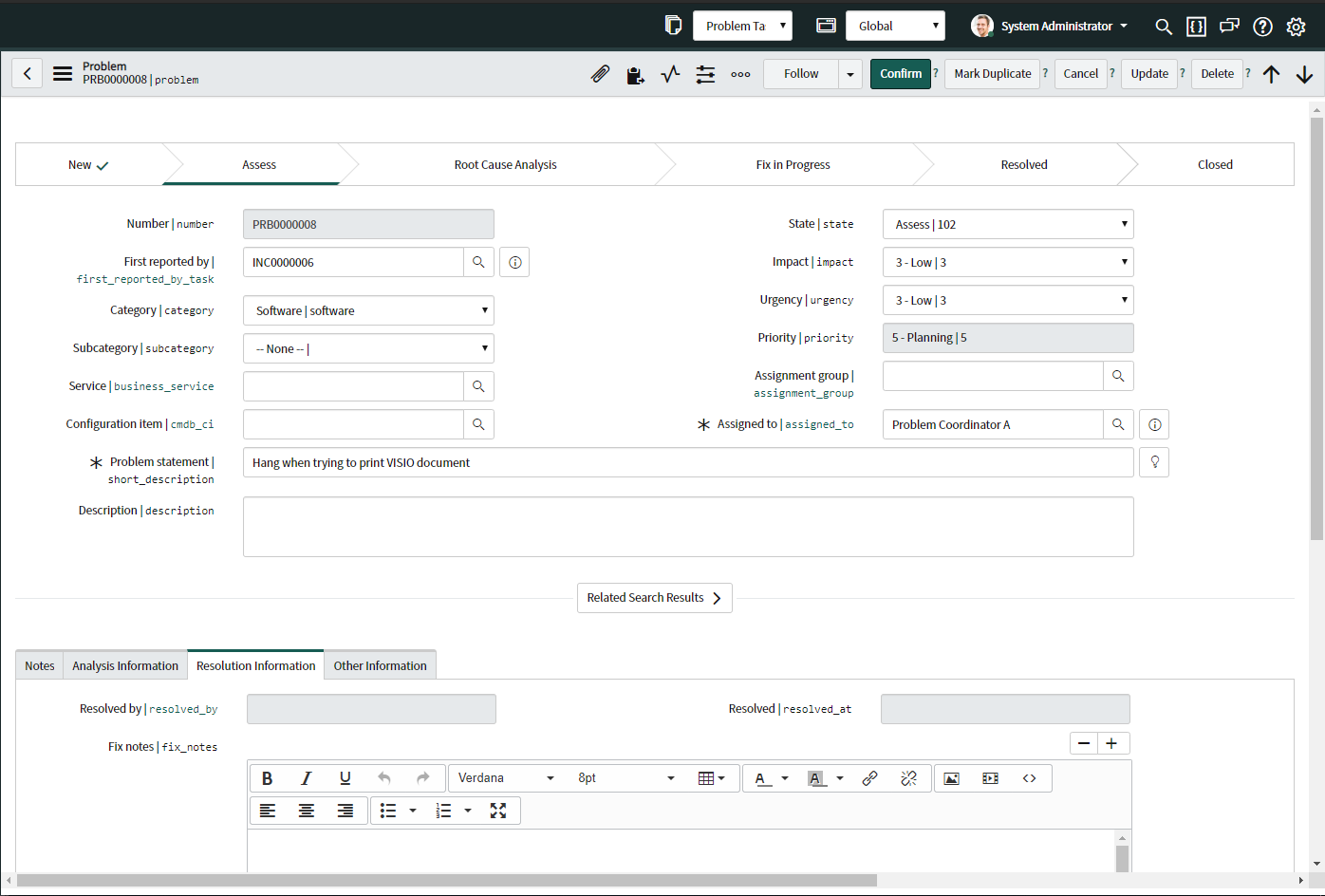1325x896 pixels.
Task: Open the Problem Ta update set dropdown
Action: 742,26
